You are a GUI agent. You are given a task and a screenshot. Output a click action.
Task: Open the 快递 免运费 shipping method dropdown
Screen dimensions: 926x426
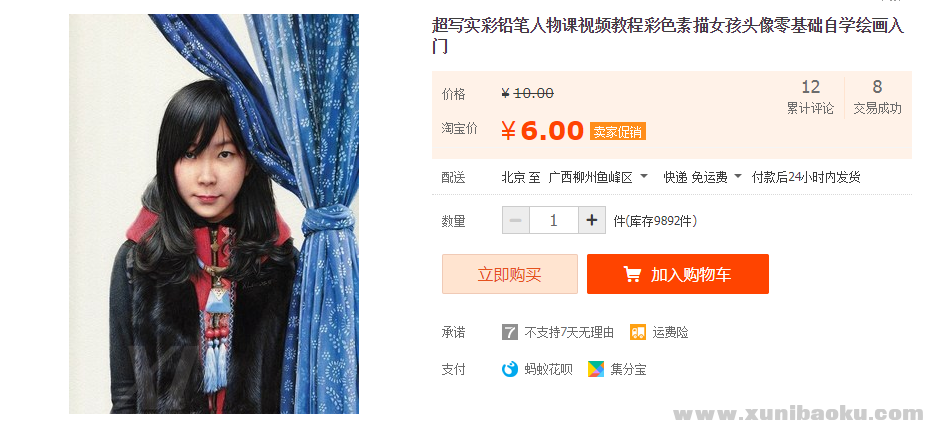coord(702,177)
